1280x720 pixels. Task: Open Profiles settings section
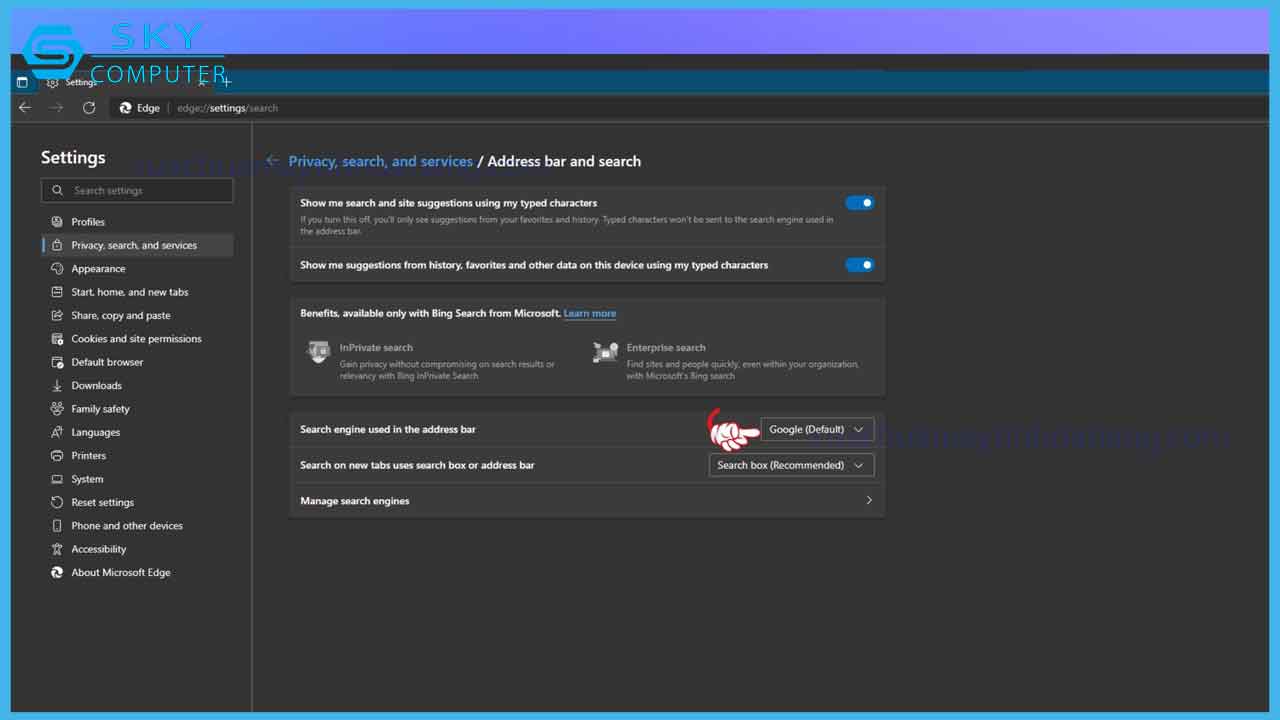point(138,222)
